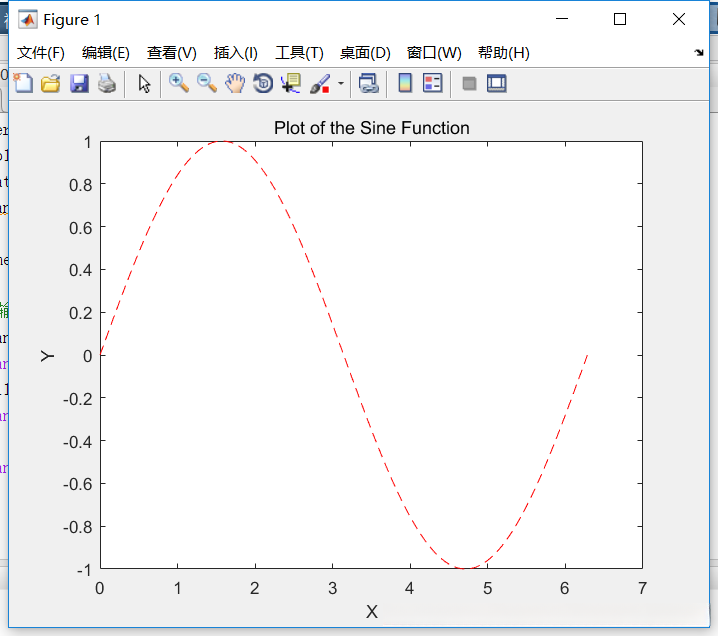Select the Brush data tool
The width and height of the screenshot is (718, 636).
coord(319,84)
